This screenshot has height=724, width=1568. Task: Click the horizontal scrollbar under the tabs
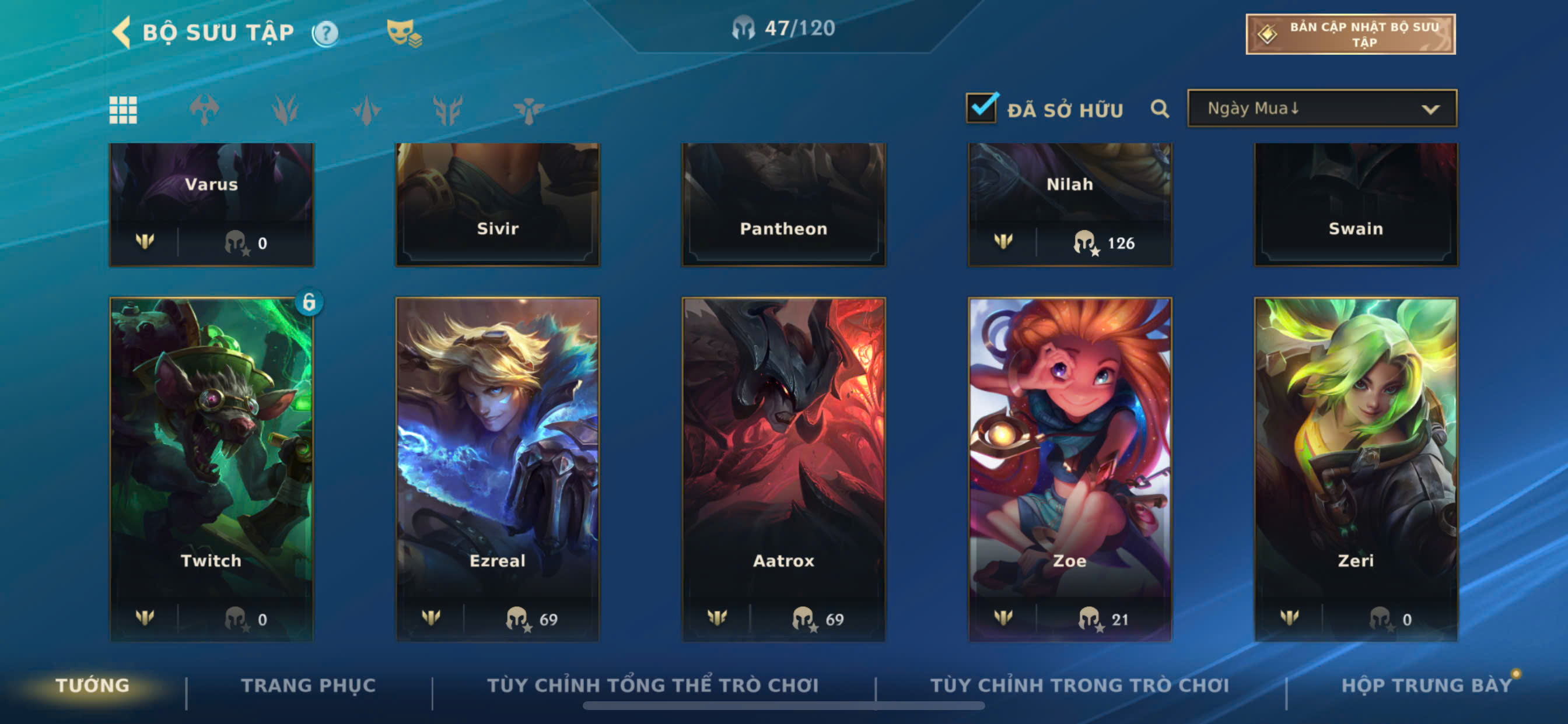pos(783,706)
